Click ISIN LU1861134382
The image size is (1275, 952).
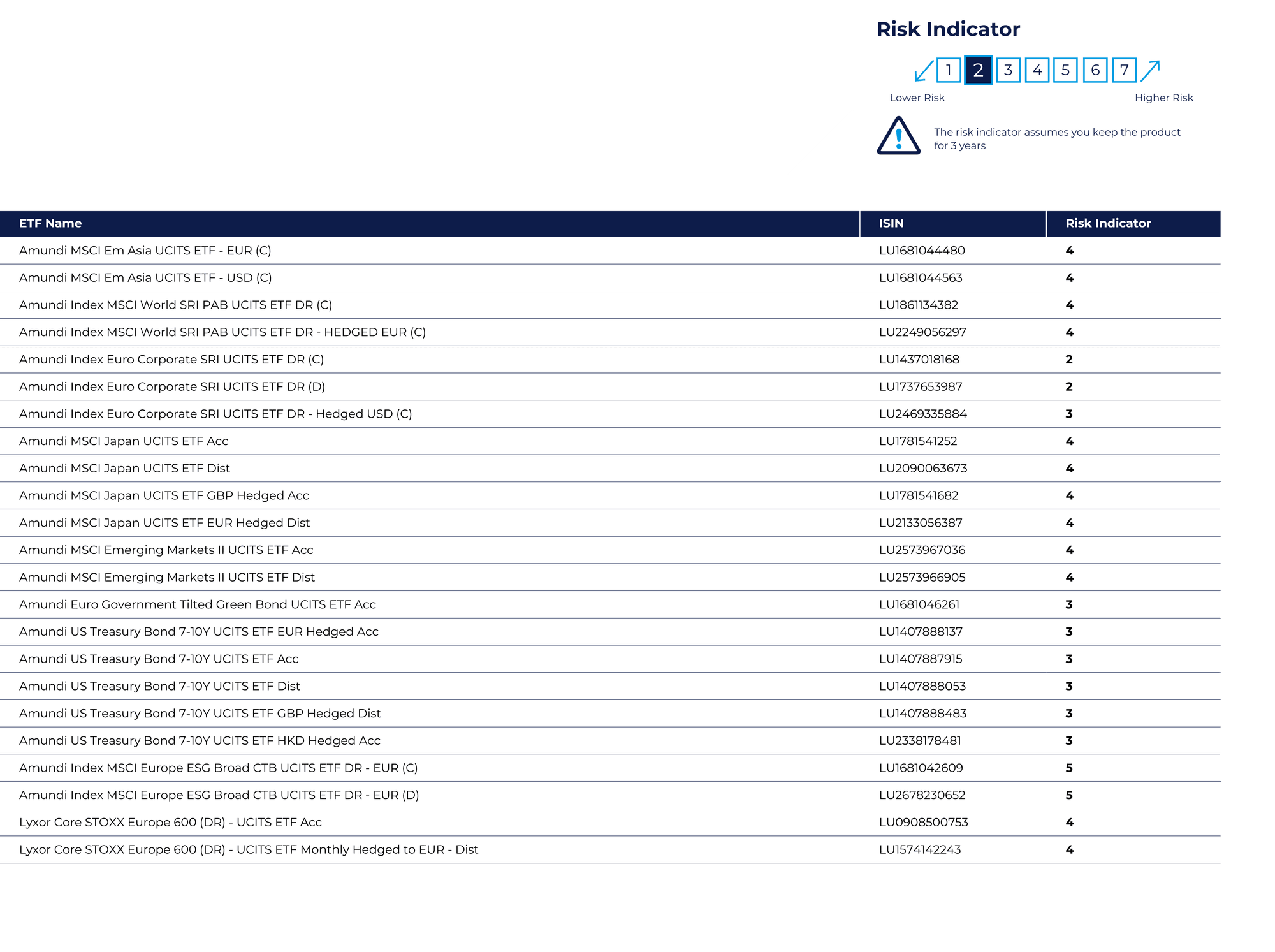pos(919,305)
